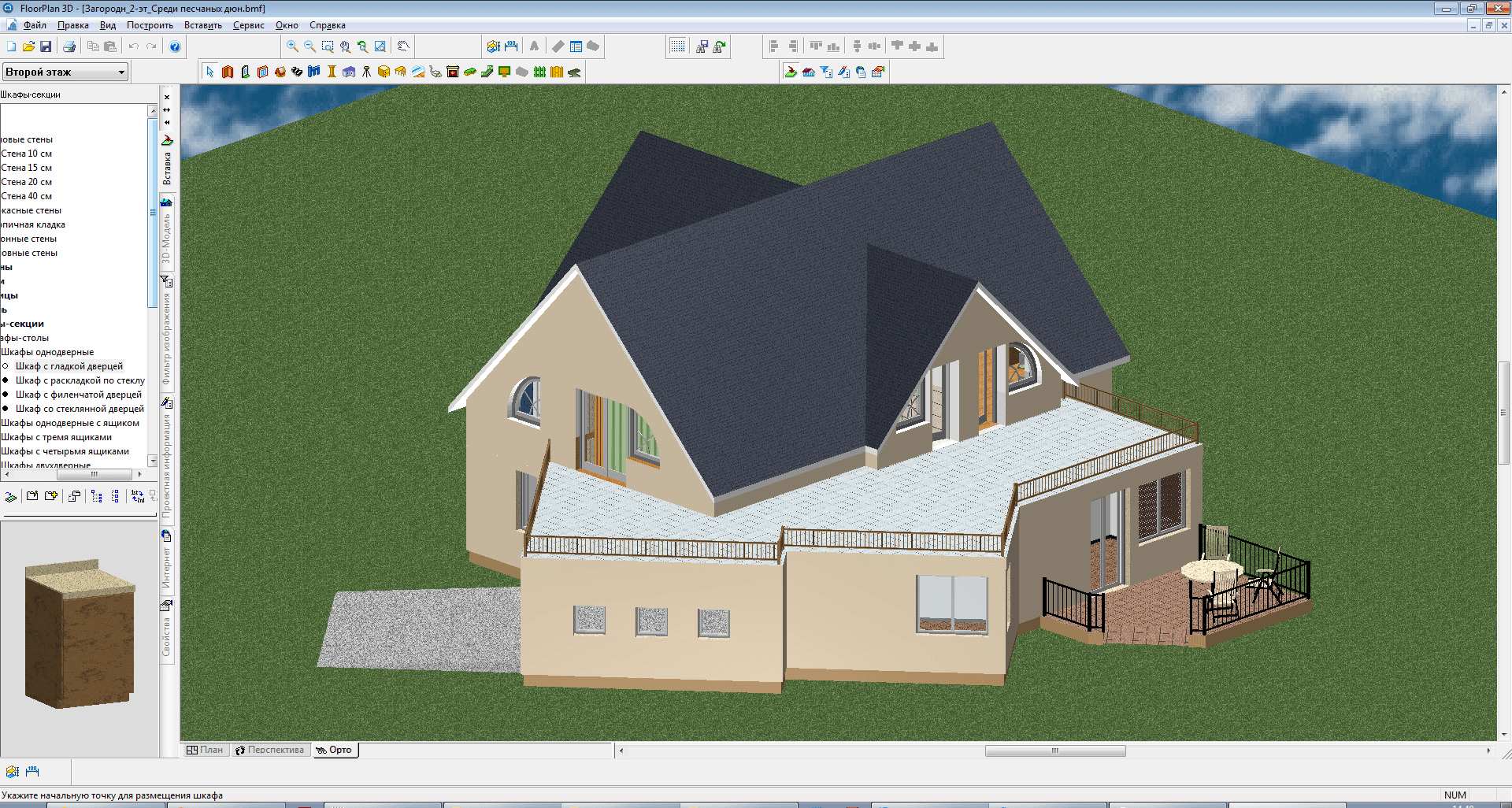Activate the zoom window selection tool
Image resolution: width=1512 pixels, height=808 pixels.
(328, 46)
